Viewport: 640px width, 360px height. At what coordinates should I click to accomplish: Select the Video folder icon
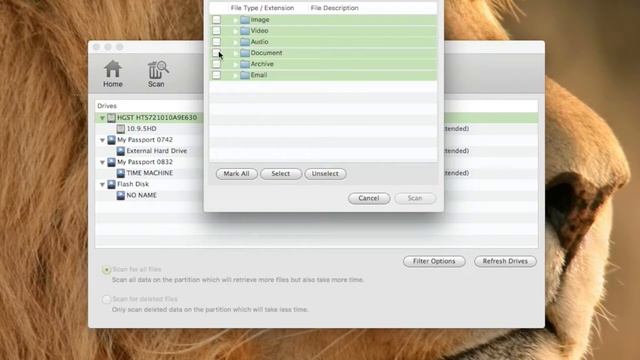click(245, 31)
